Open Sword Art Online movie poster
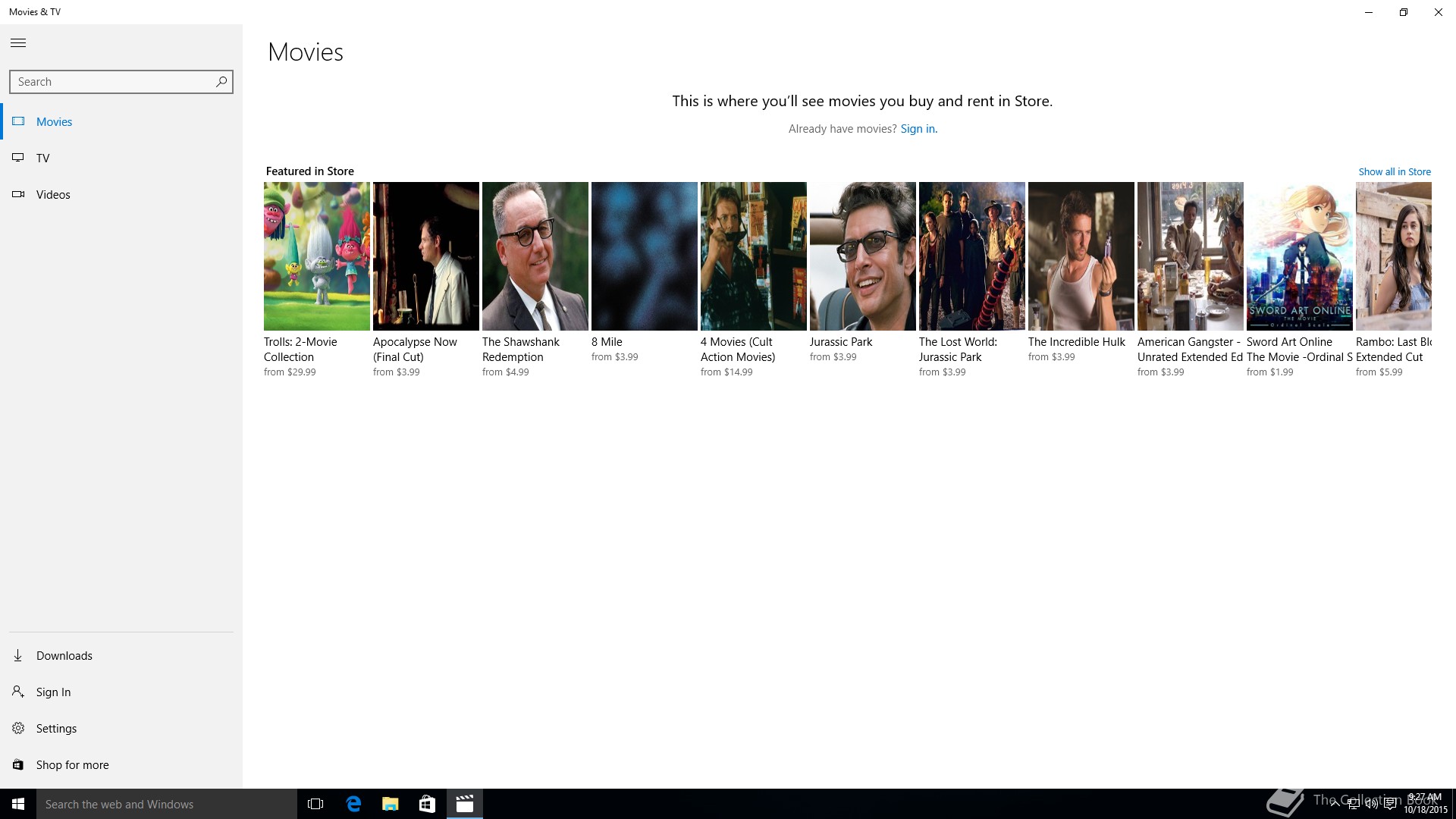This screenshot has height=819, width=1456. pos(1300,256)
